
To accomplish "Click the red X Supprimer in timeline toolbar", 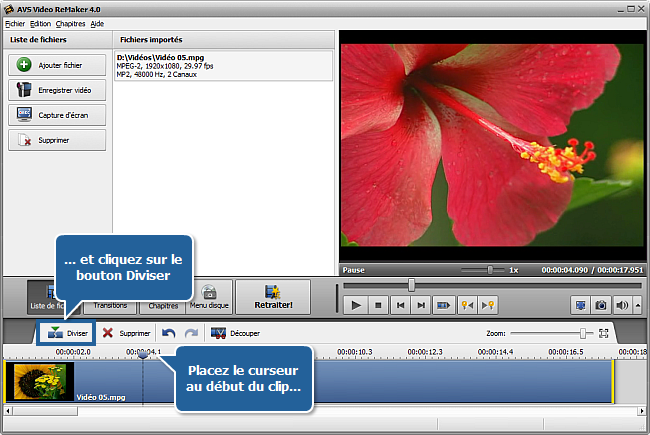I will (x=107, y=333).
